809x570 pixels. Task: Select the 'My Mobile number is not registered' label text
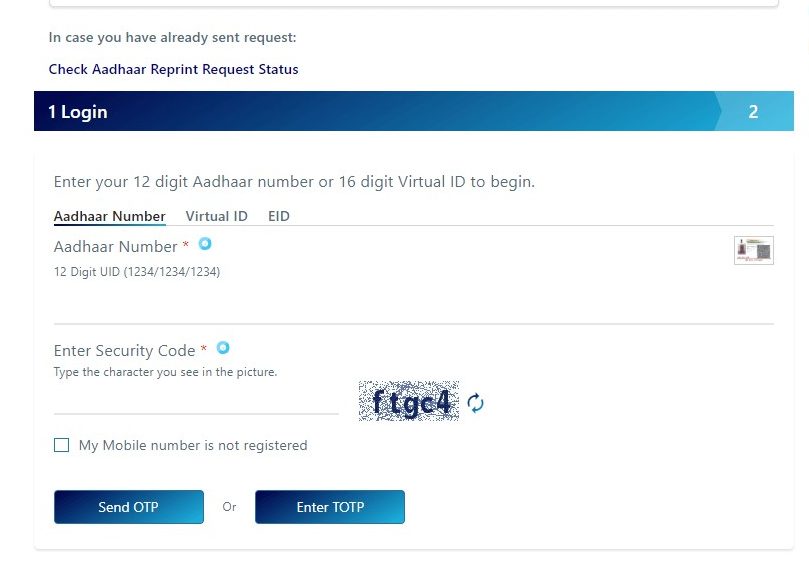193,445
